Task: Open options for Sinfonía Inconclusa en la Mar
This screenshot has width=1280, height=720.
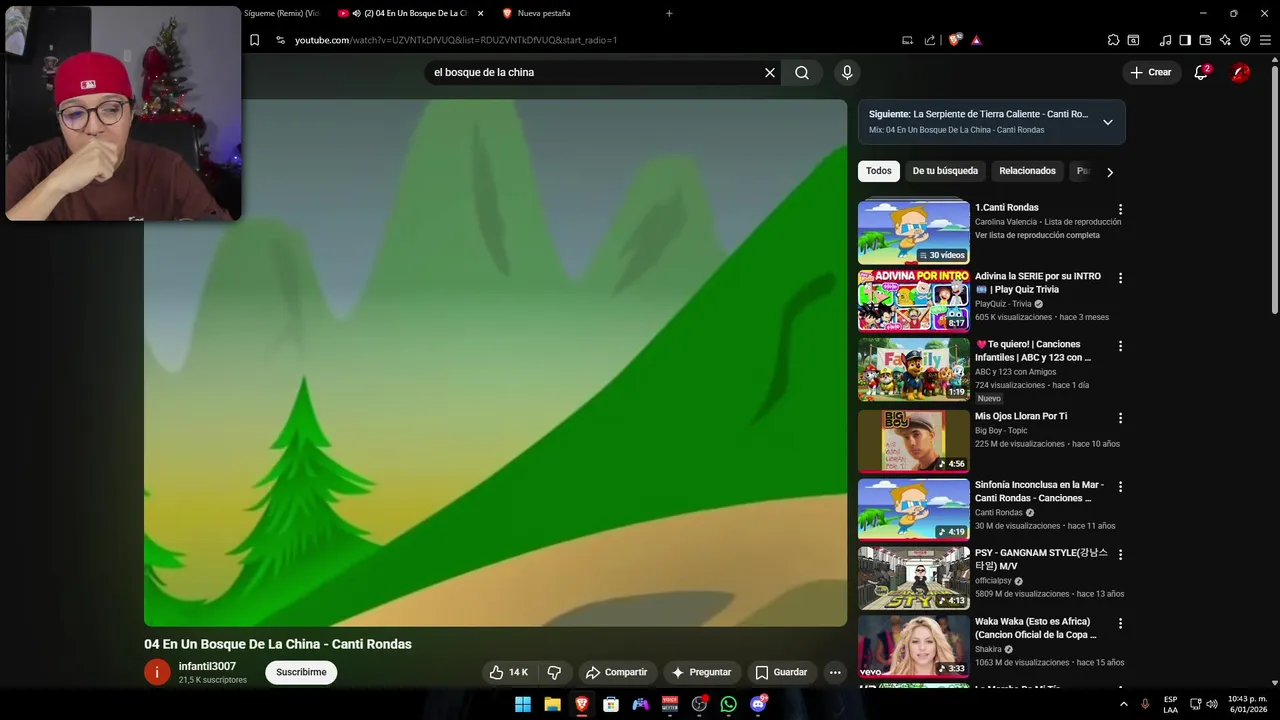Action: click(1120, 487)
